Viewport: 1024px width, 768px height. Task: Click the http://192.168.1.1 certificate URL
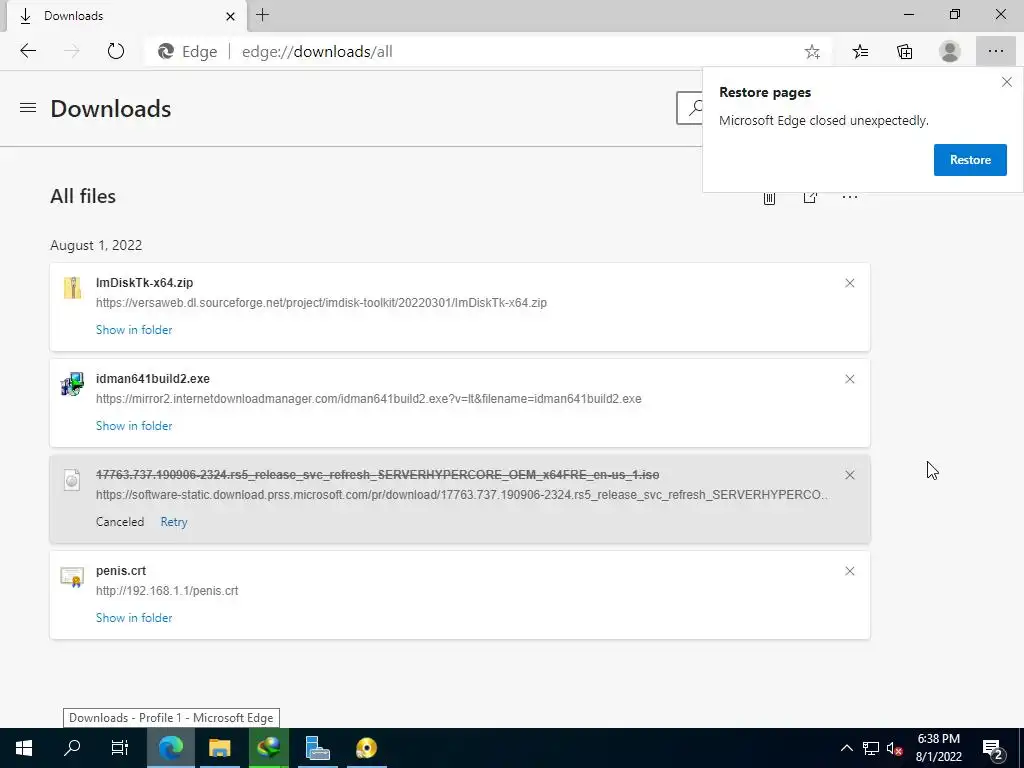pos(167,590)
